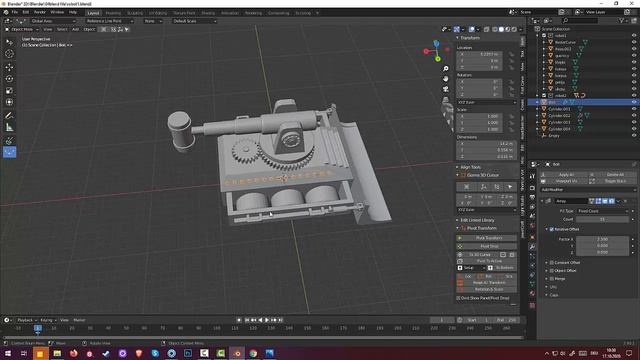
Task: Select the Scale tool in left toolbar
Action: 9,90
